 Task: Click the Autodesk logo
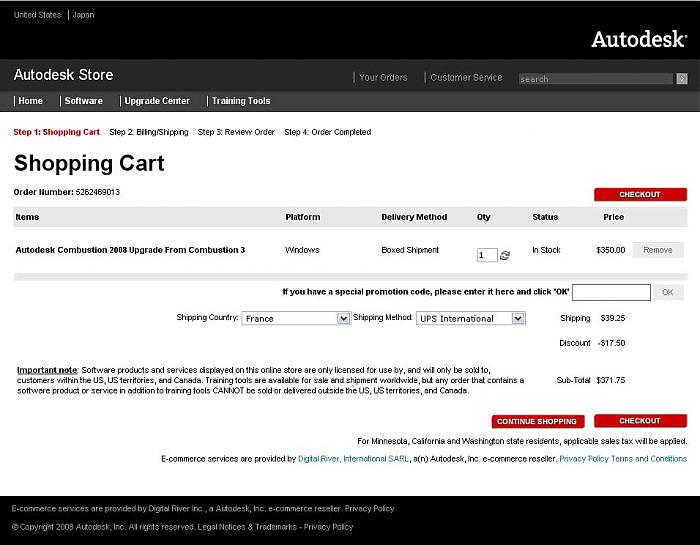coord(639,39)
